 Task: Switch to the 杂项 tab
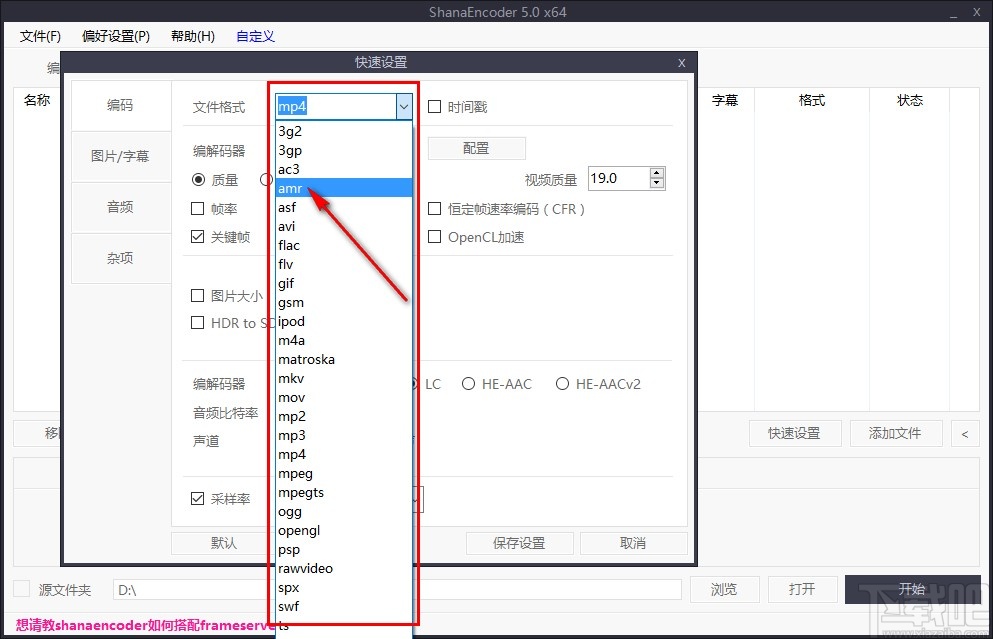[x=120, y=258]
